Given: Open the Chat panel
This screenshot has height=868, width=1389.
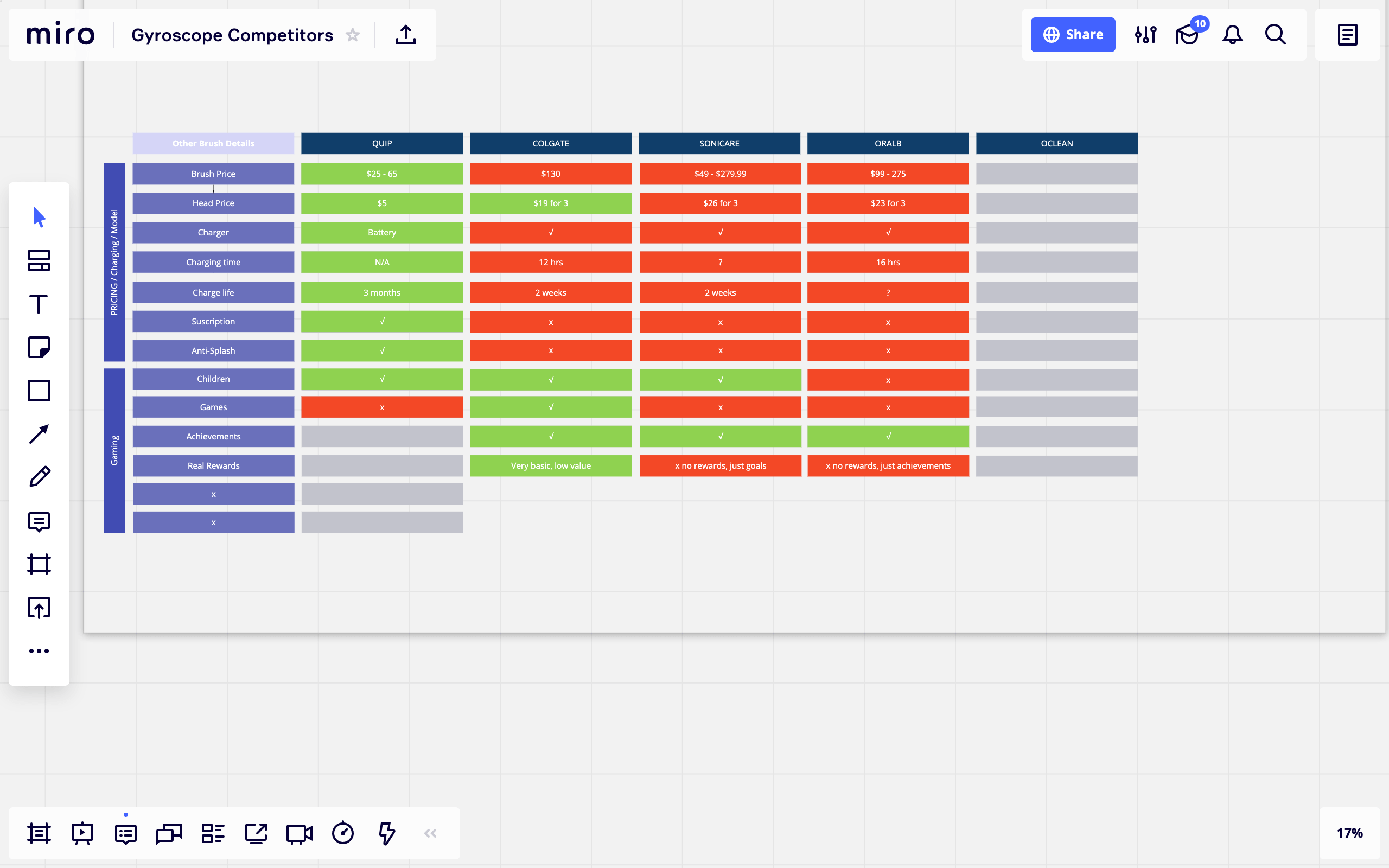Looking at the screenshot, I should 169,834.
